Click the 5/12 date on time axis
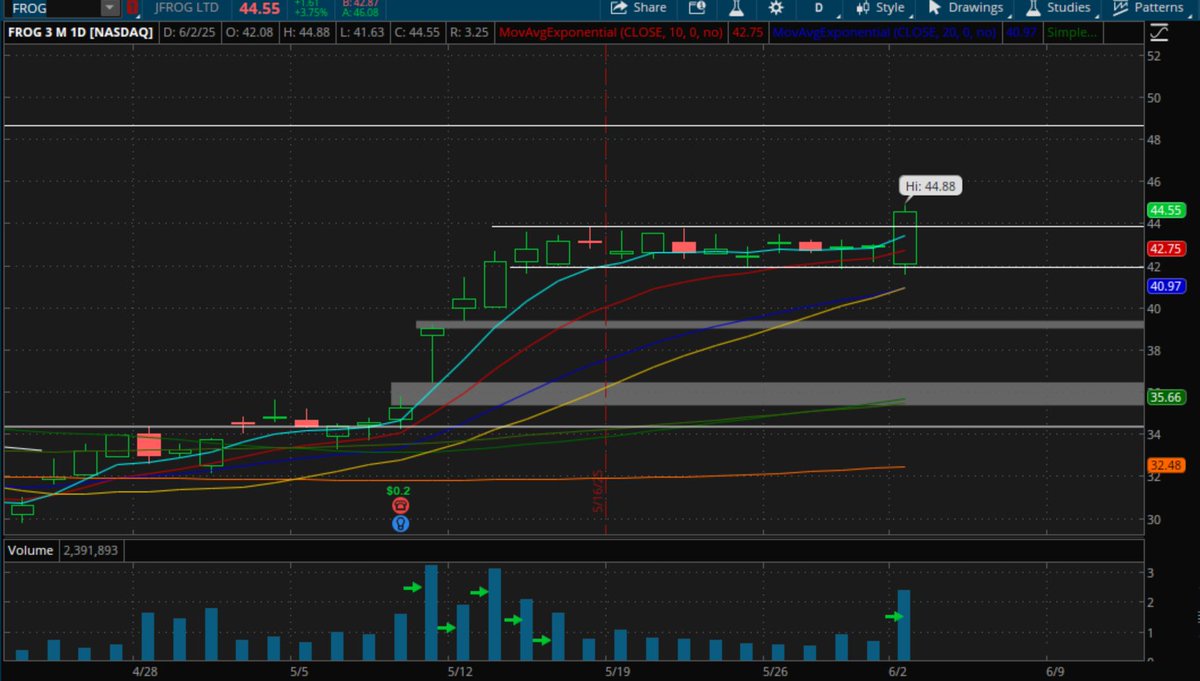 (x=459, y=672)
